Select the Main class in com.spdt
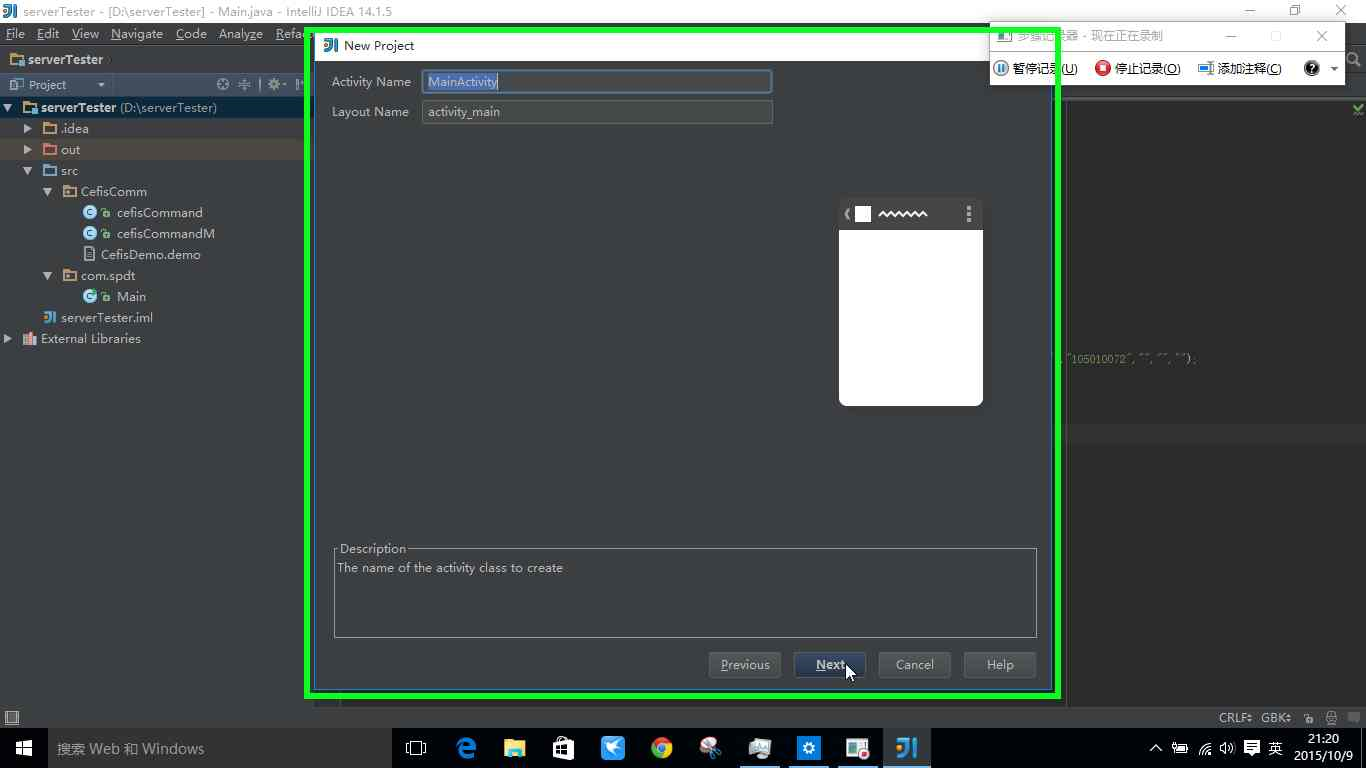1366x768 pixels. click(131, 296)
